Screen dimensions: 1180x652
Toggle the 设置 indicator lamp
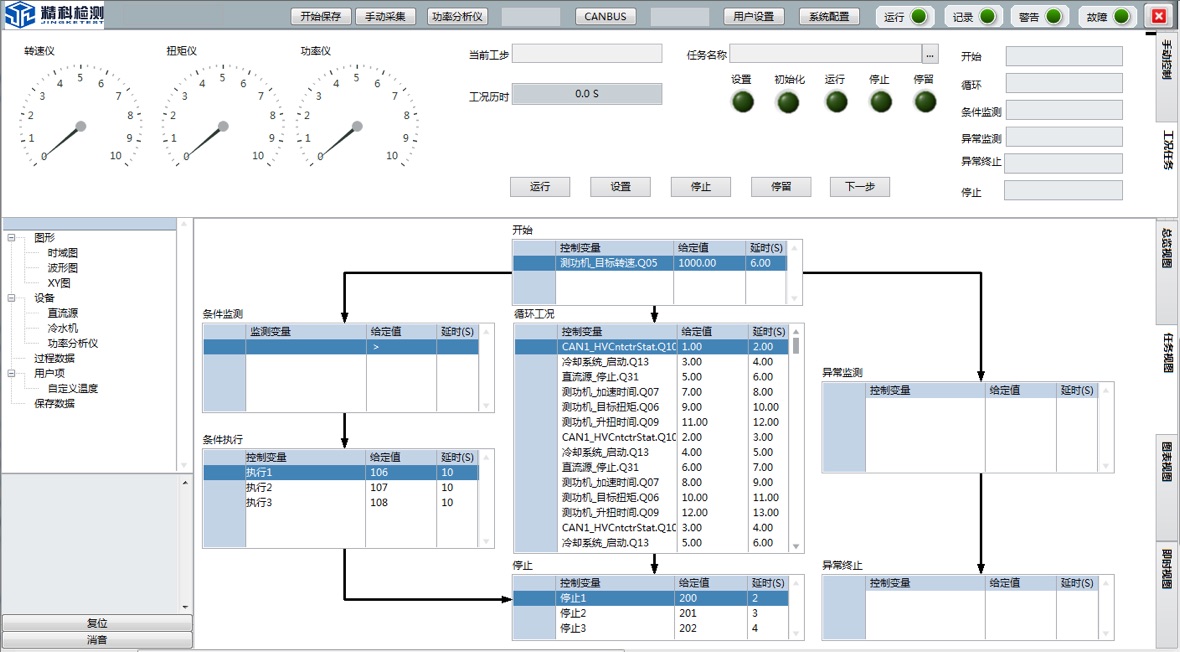point(743,101)
